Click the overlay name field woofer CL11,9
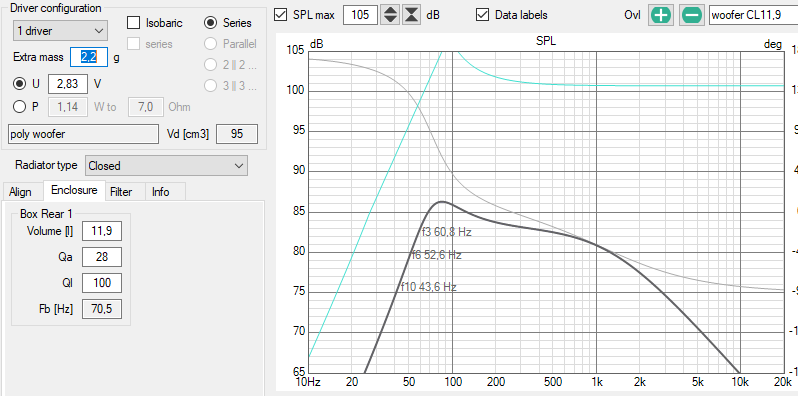 (x=753, y=15)
